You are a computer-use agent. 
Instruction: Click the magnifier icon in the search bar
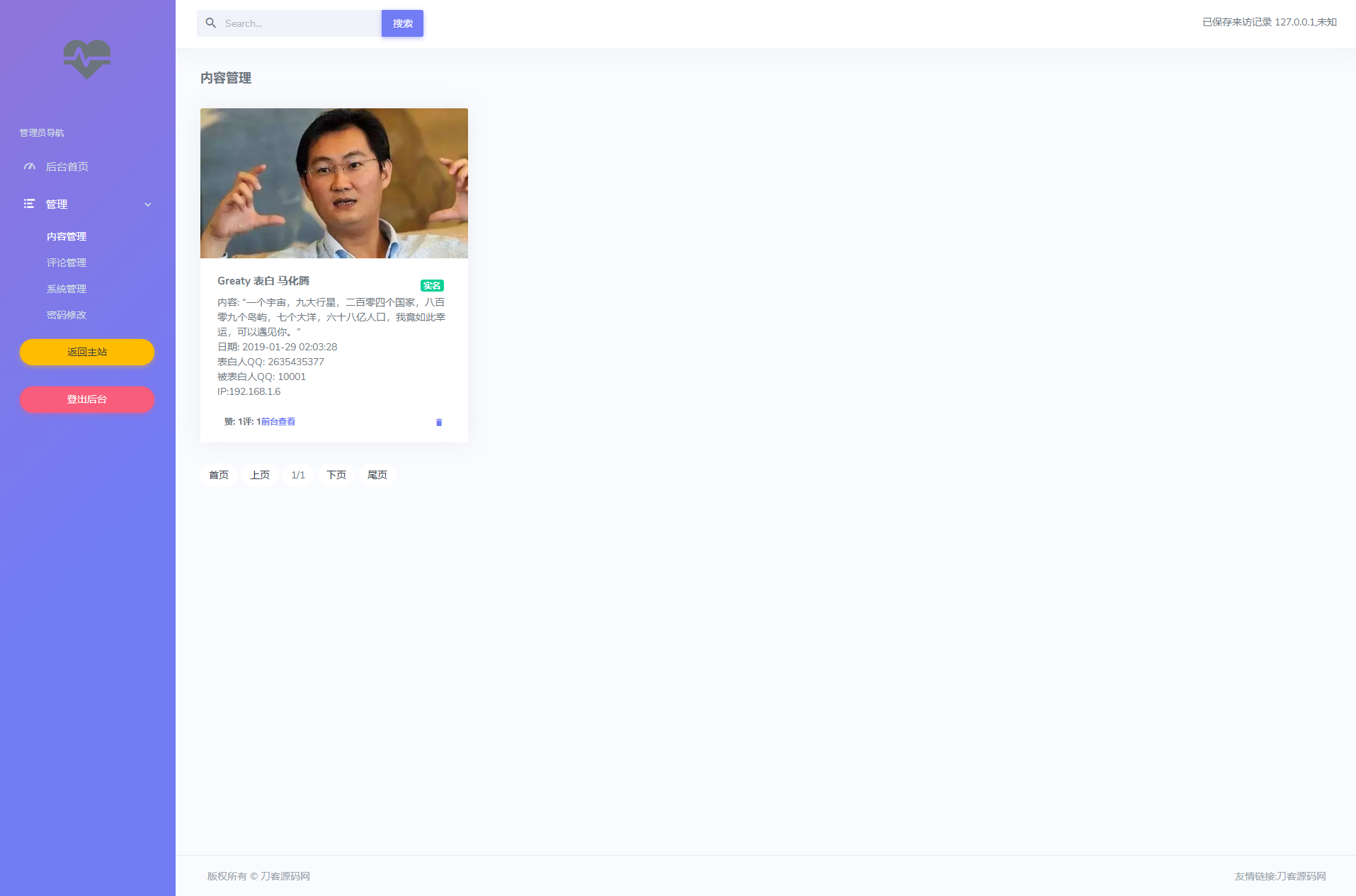(x=210, y=23)
